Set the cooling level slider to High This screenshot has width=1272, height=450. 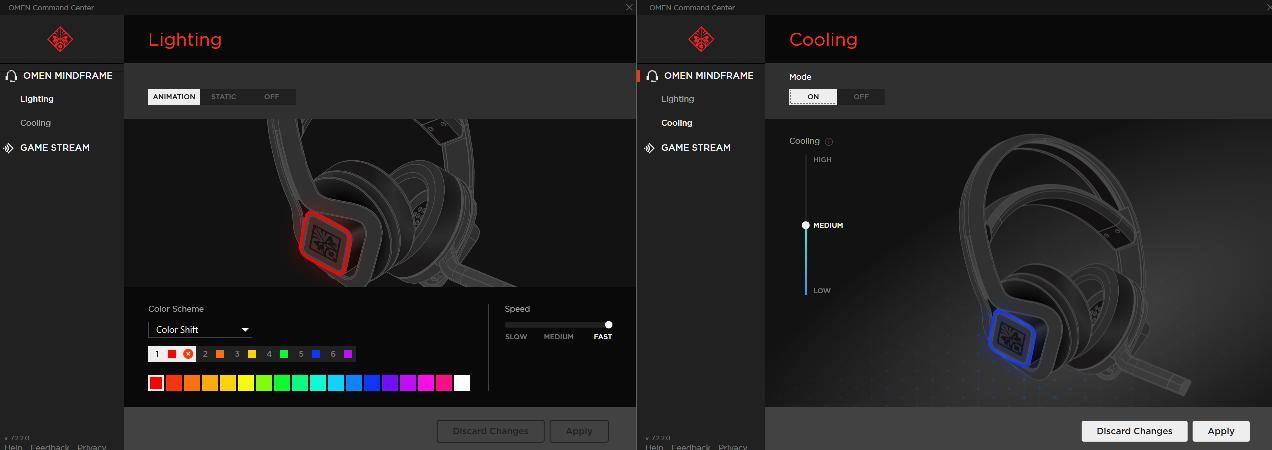pos(806,160)
